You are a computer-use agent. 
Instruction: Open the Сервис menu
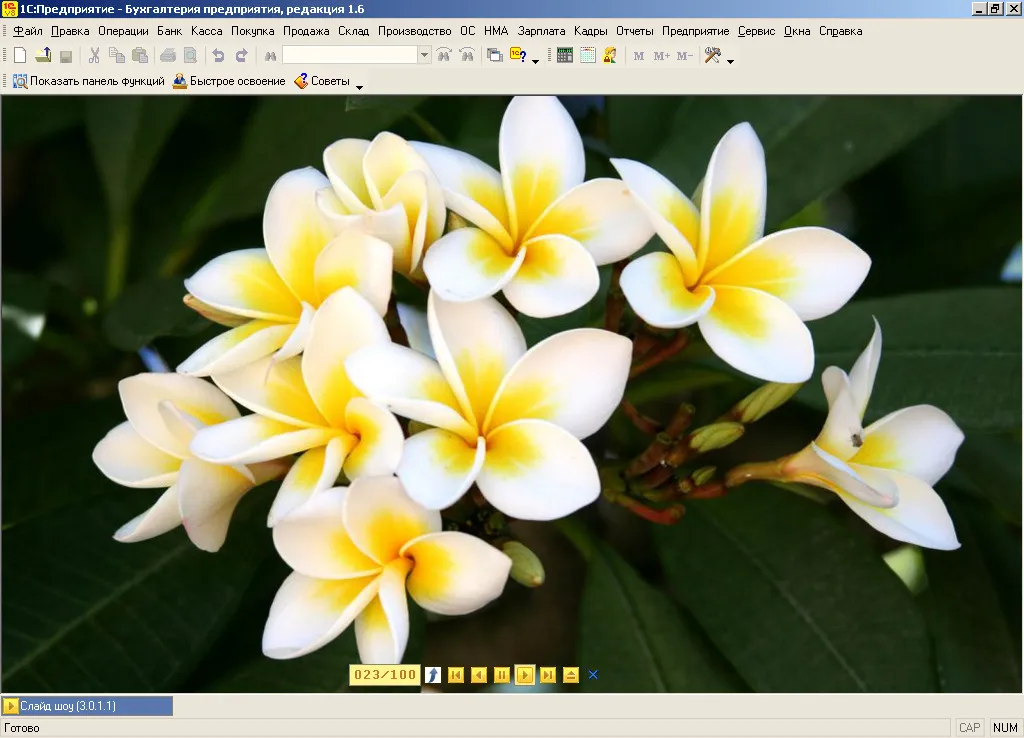[756, 31]
